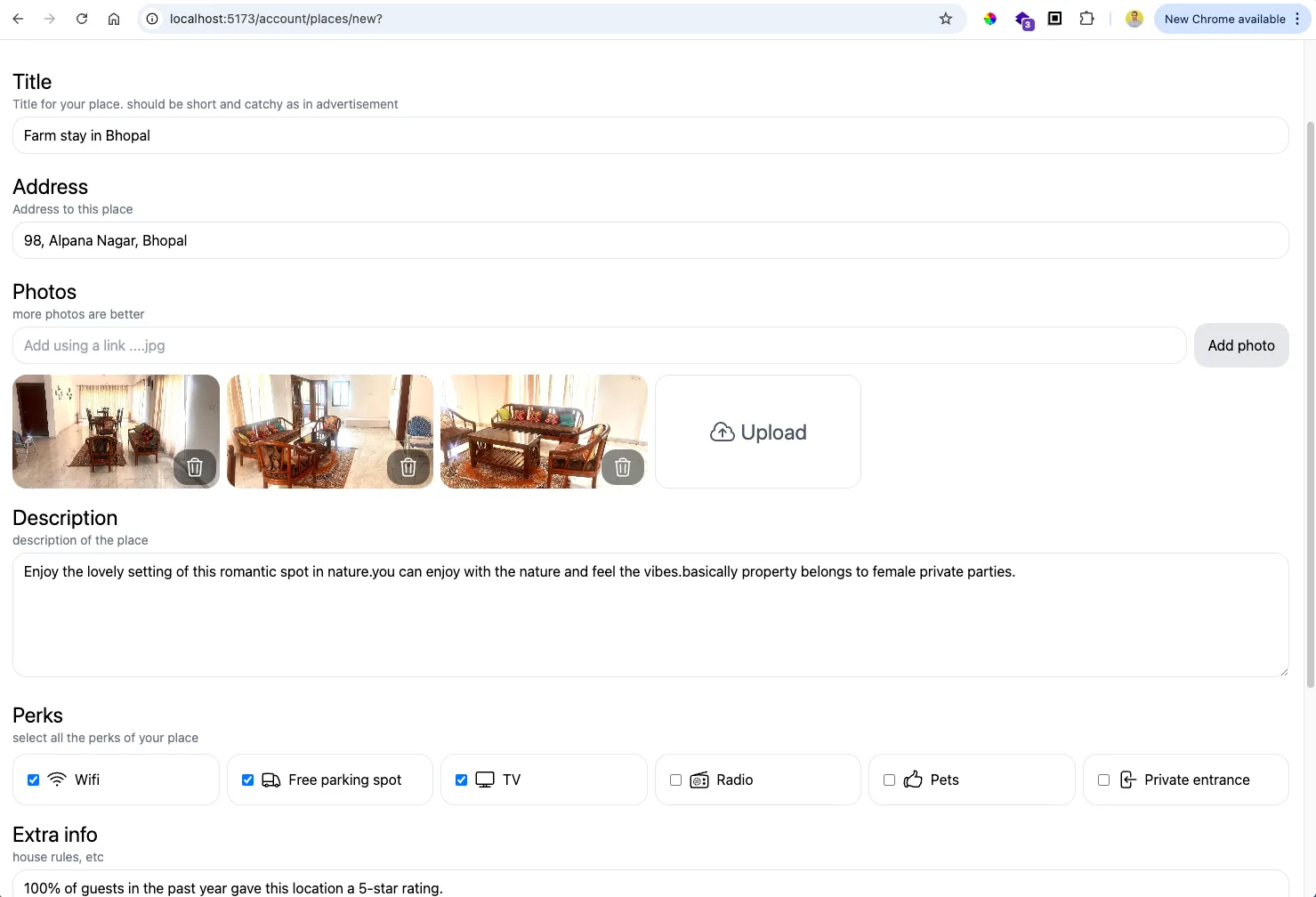Click the 'Title' section heading
Viewport: 1316px width, 897px height.
tap(32, 82)
